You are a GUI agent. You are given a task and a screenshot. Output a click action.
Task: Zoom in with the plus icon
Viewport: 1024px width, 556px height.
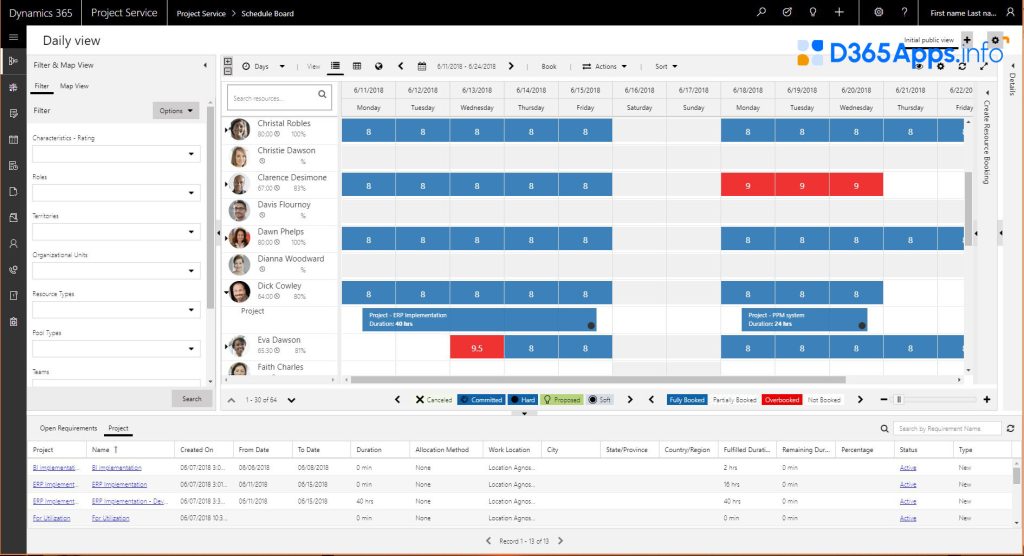click(987, 399)
